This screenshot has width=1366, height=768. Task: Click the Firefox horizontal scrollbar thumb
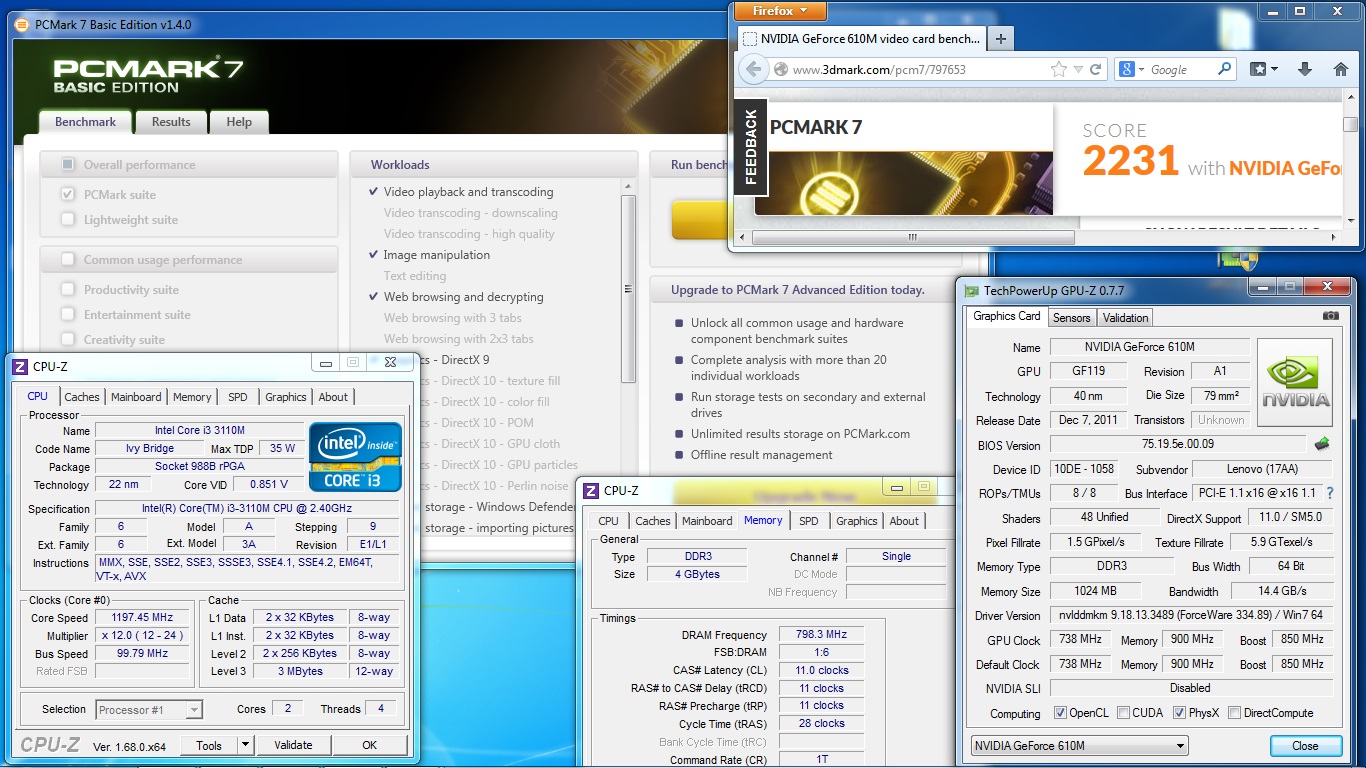pyautogui.click(x=912, y=238)
